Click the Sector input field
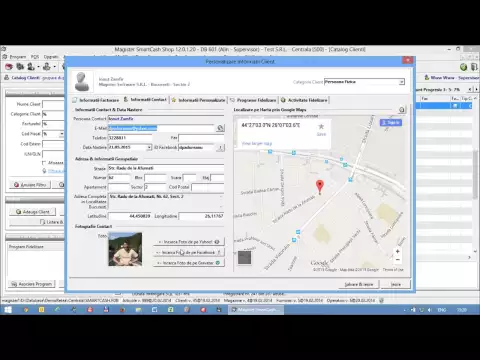Screen dimensions: 480x360 [x=155, y=187]
